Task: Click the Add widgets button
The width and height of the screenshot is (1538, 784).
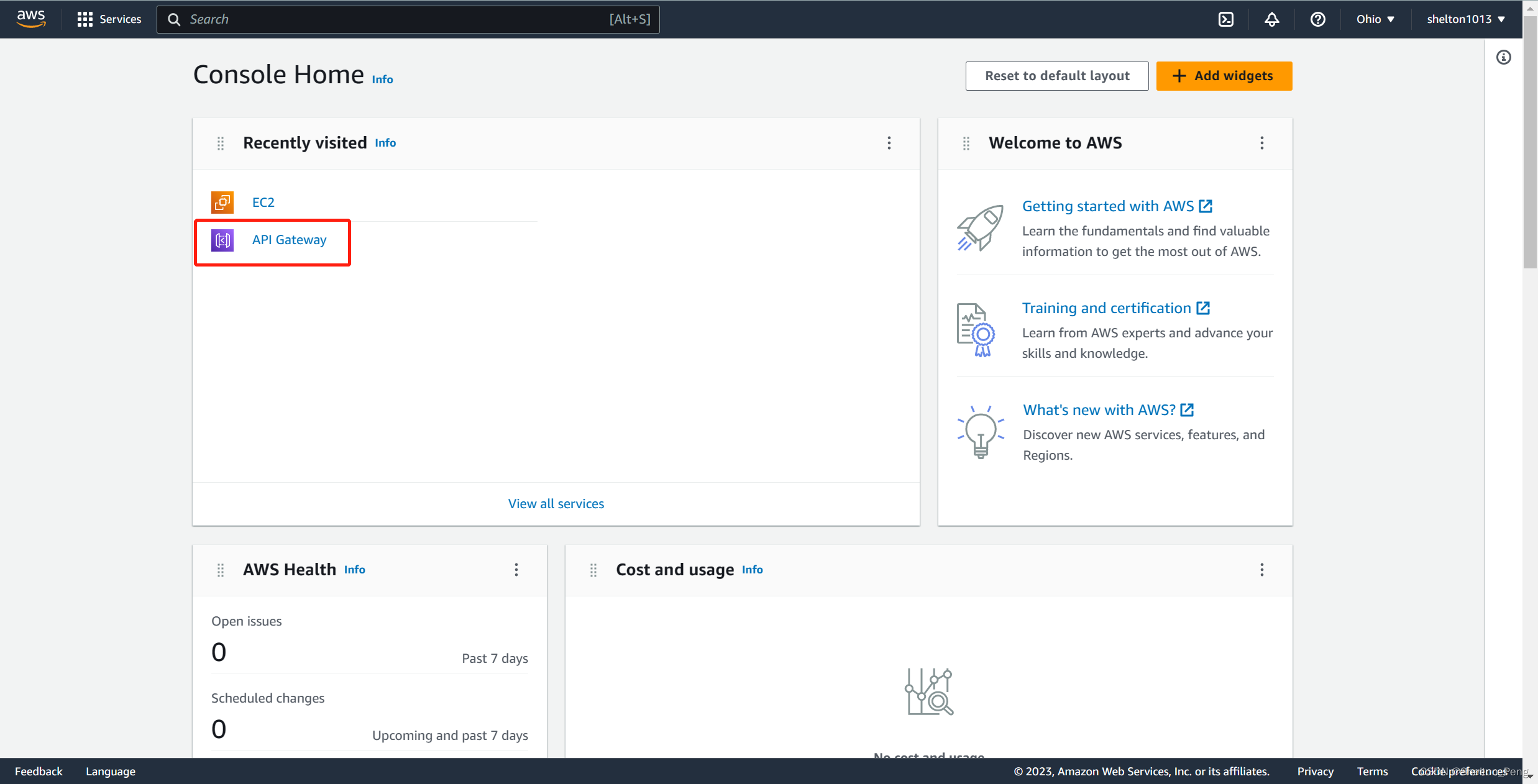Action: (x=1224, y=76)
